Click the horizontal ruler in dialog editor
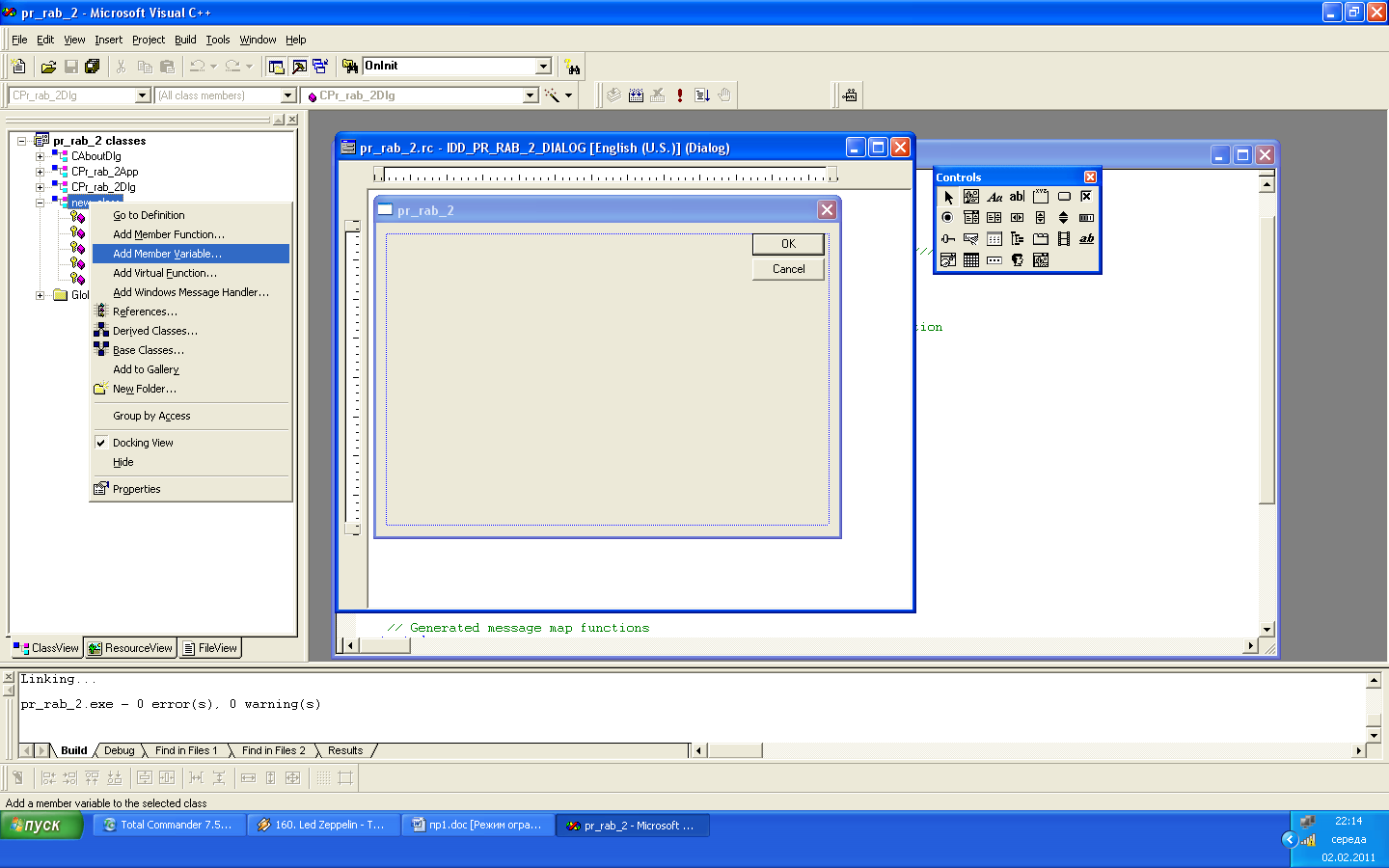This screenshot has height=868, width=1389. (x=605, y=175)
